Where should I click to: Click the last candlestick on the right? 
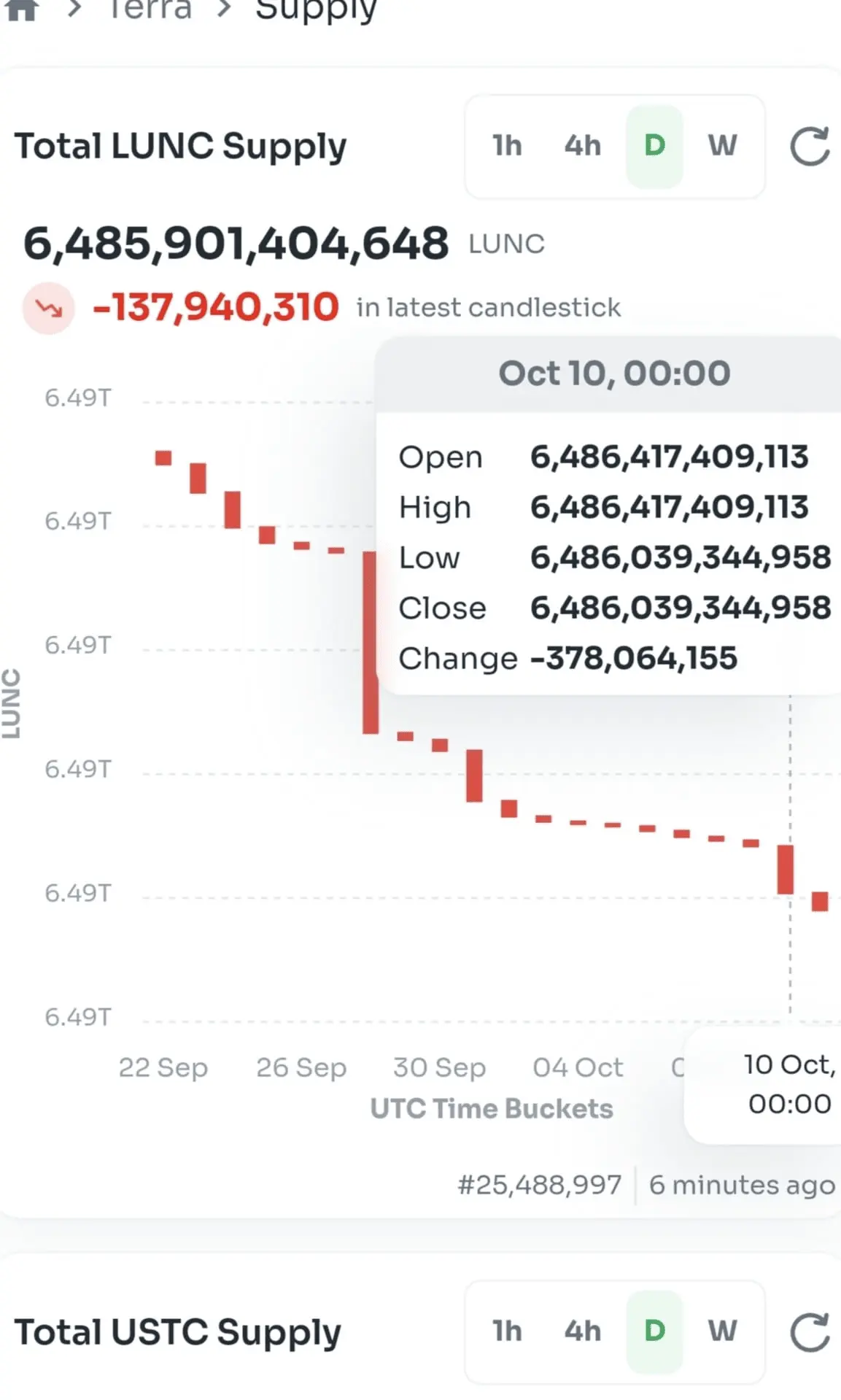click(820, 901)
